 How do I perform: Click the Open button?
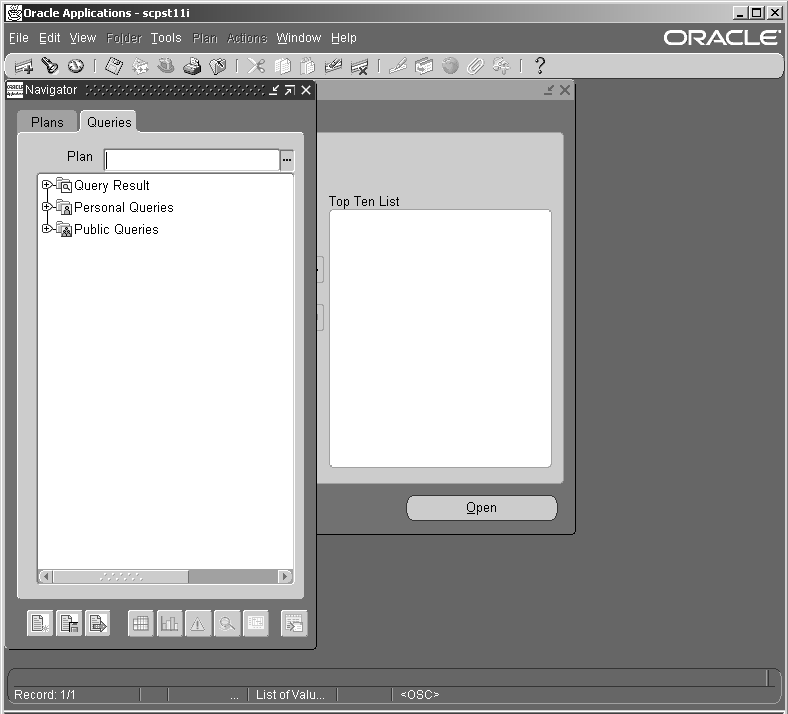pos(481,508)
